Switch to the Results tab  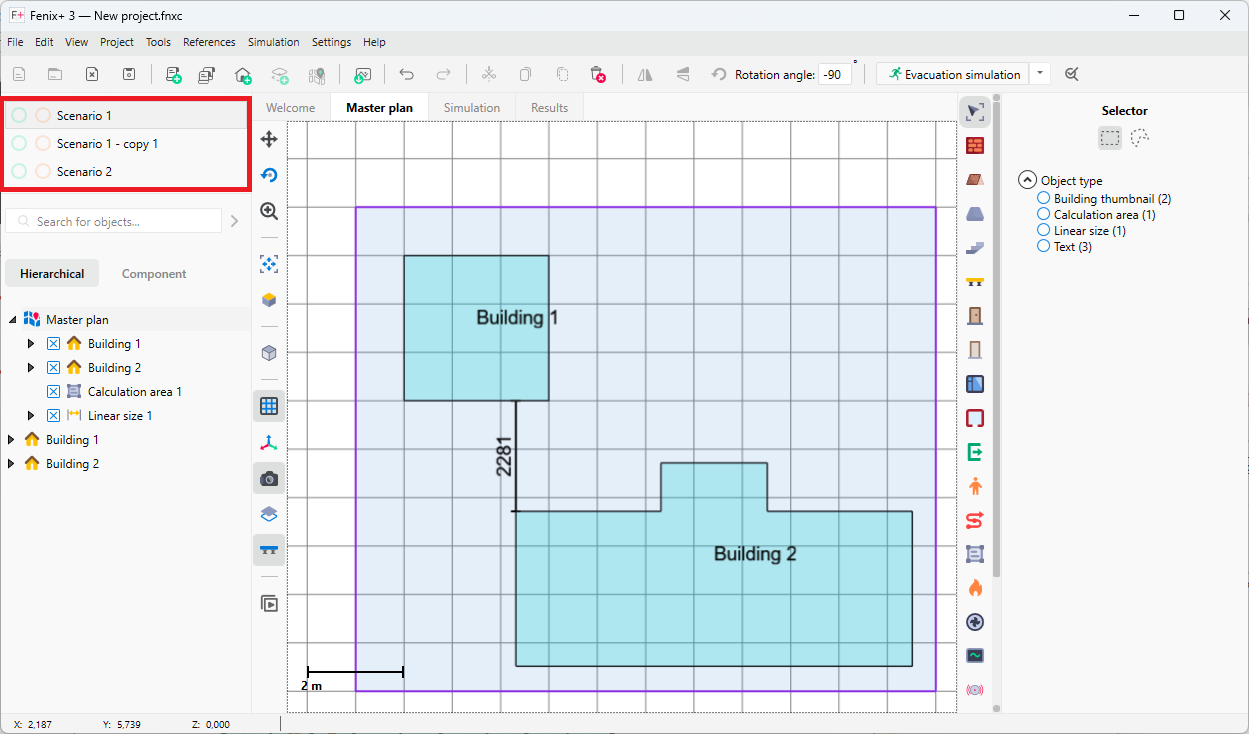(549, 108)
